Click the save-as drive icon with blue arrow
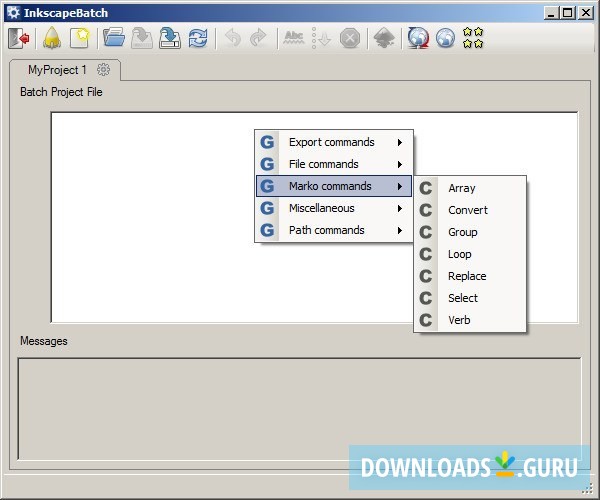Viewport: 600px width, 500px height. tap(170, 38)
